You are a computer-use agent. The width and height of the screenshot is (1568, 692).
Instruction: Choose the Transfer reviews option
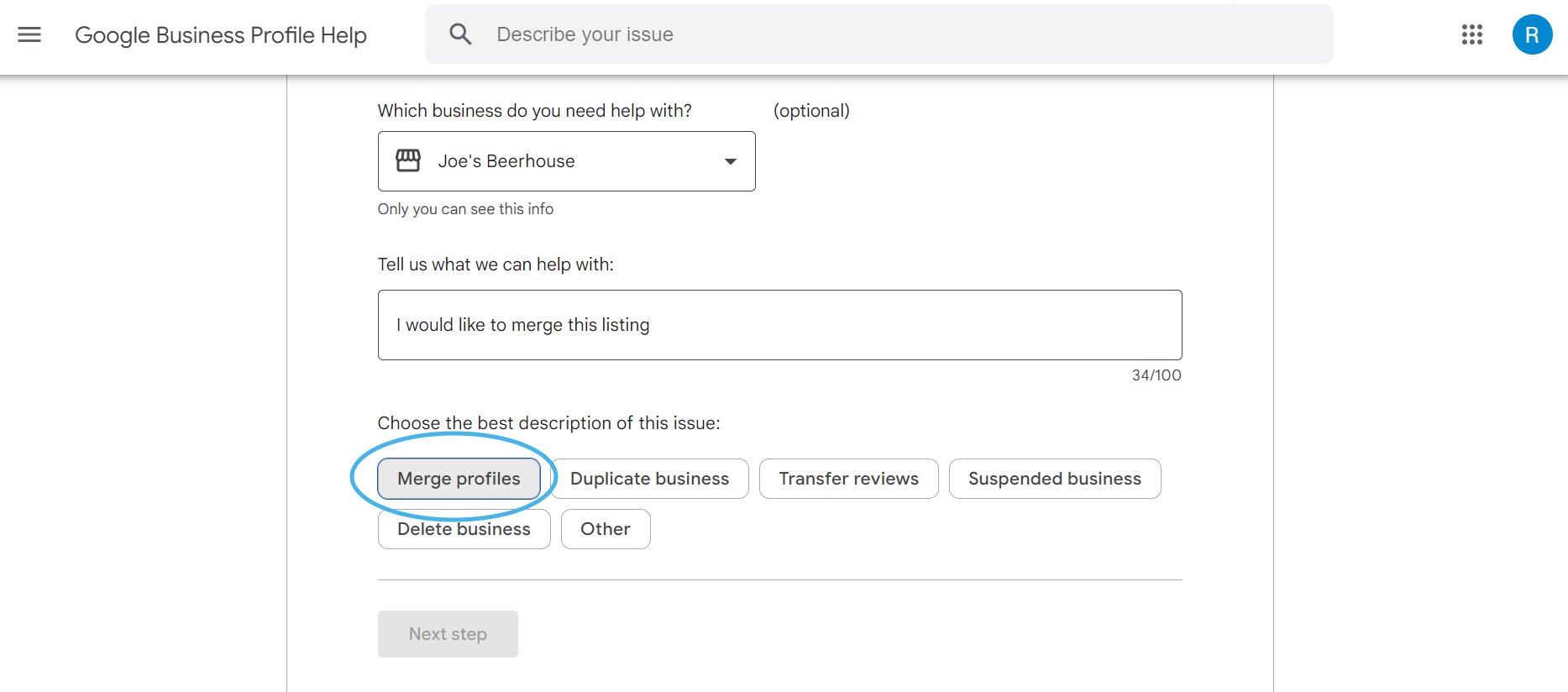(848, 479)
